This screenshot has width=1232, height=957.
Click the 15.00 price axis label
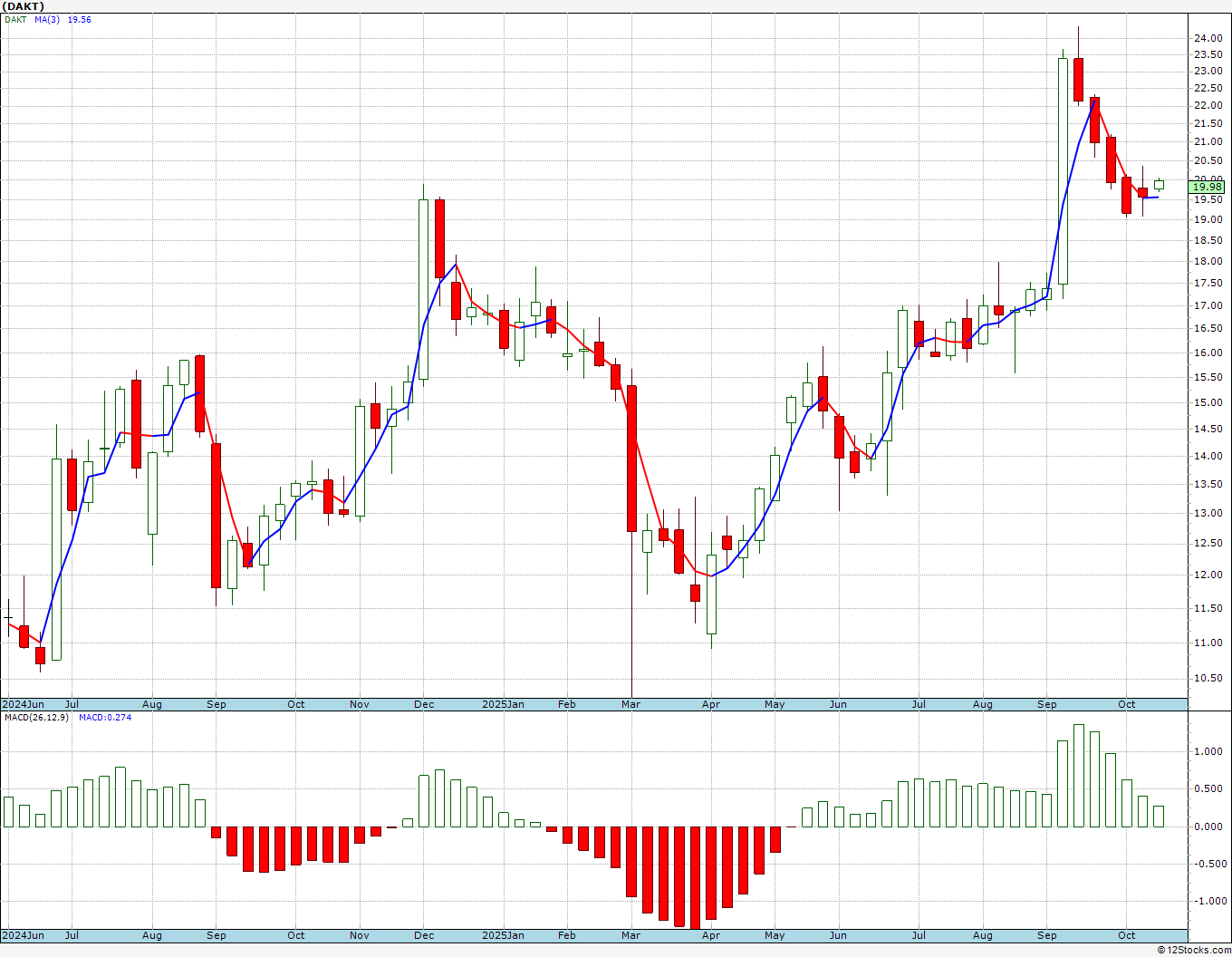click(x=1208, y=402)
